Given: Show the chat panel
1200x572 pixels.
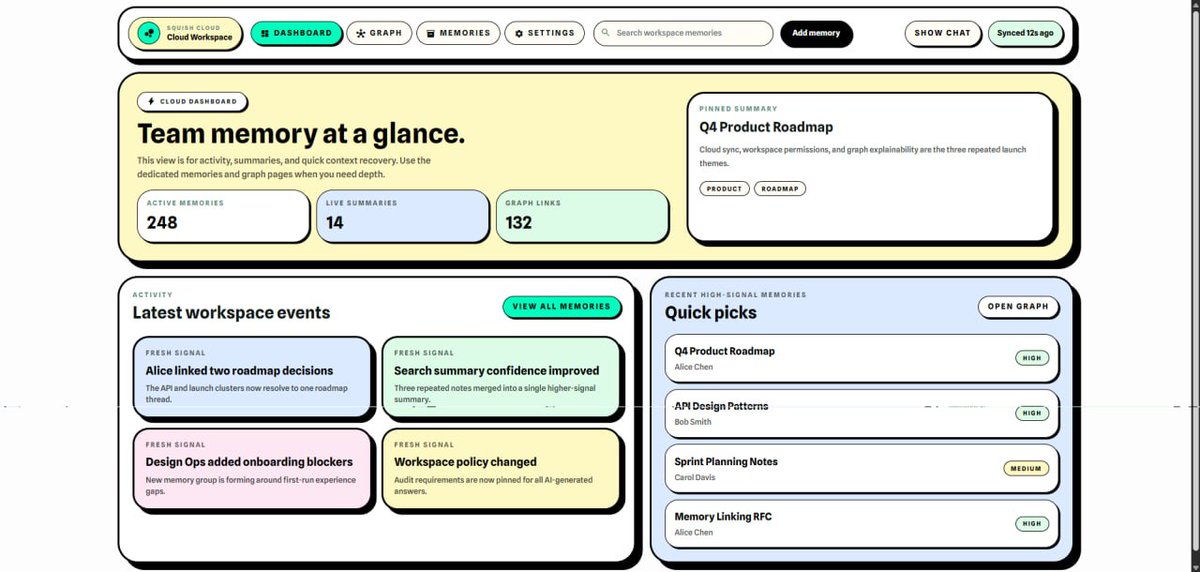Looking at the screenshot, I should (x=942, y=33).
